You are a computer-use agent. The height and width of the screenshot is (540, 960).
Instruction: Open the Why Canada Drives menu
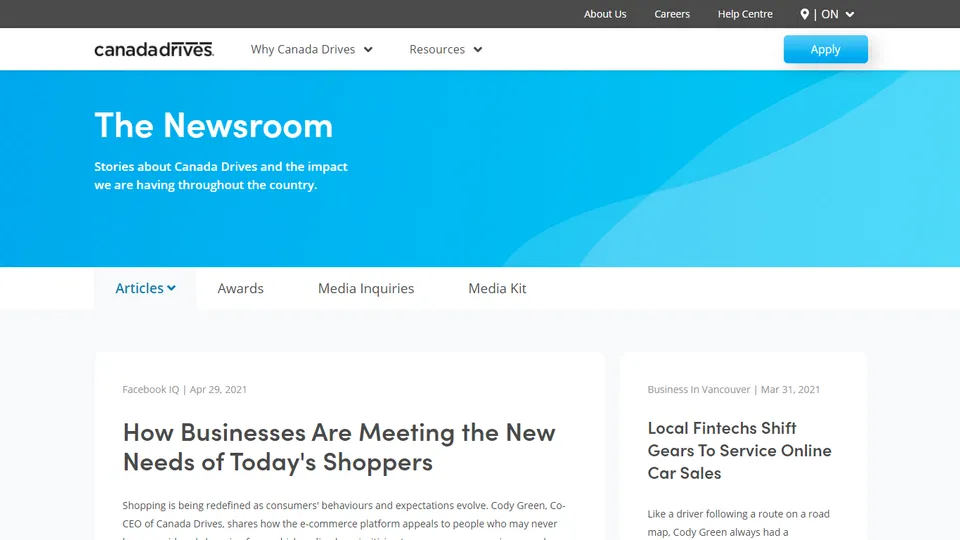point(312,49)
